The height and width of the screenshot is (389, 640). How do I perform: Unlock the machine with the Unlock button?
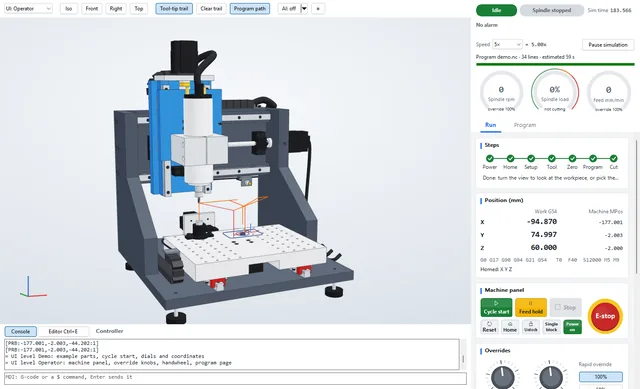pyautogui.click(x=531, y=327)
